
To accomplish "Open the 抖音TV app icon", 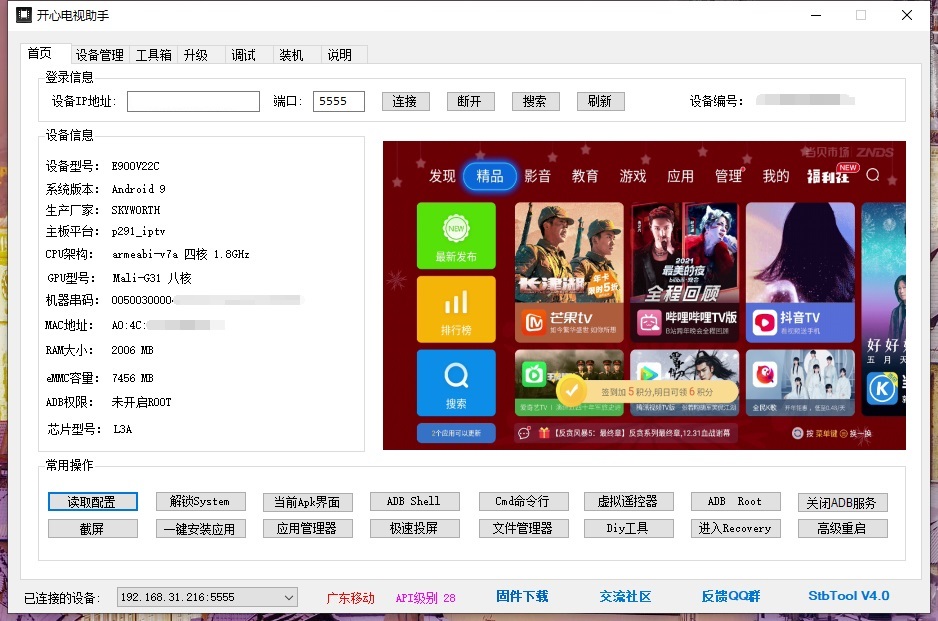I will pyautogui.click(x=765, y=321).
